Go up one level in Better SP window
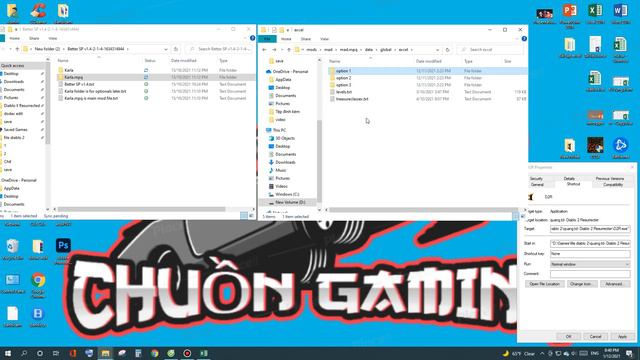 click(17, 49)
